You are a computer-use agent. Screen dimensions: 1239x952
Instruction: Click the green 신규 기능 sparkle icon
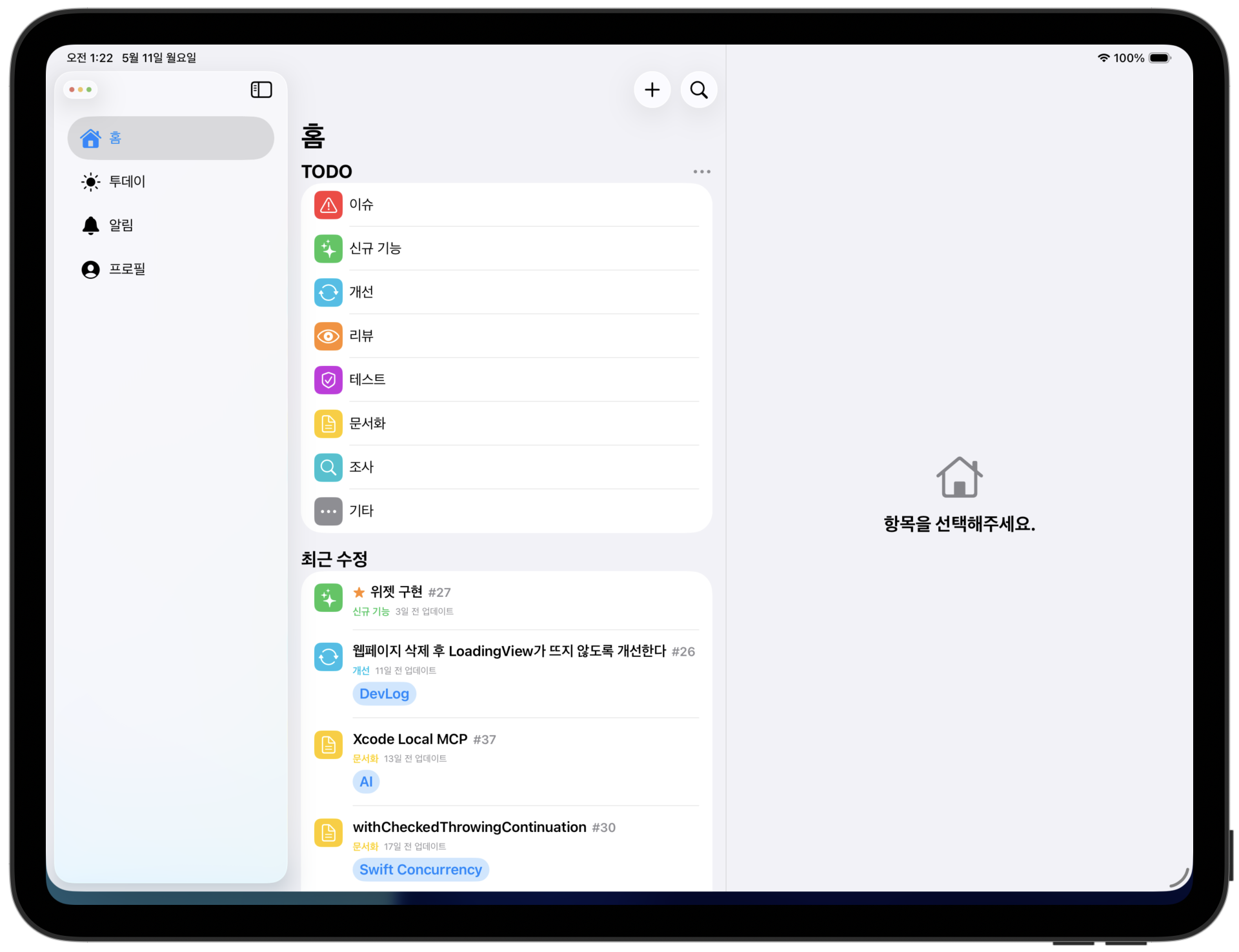point(328,249)
